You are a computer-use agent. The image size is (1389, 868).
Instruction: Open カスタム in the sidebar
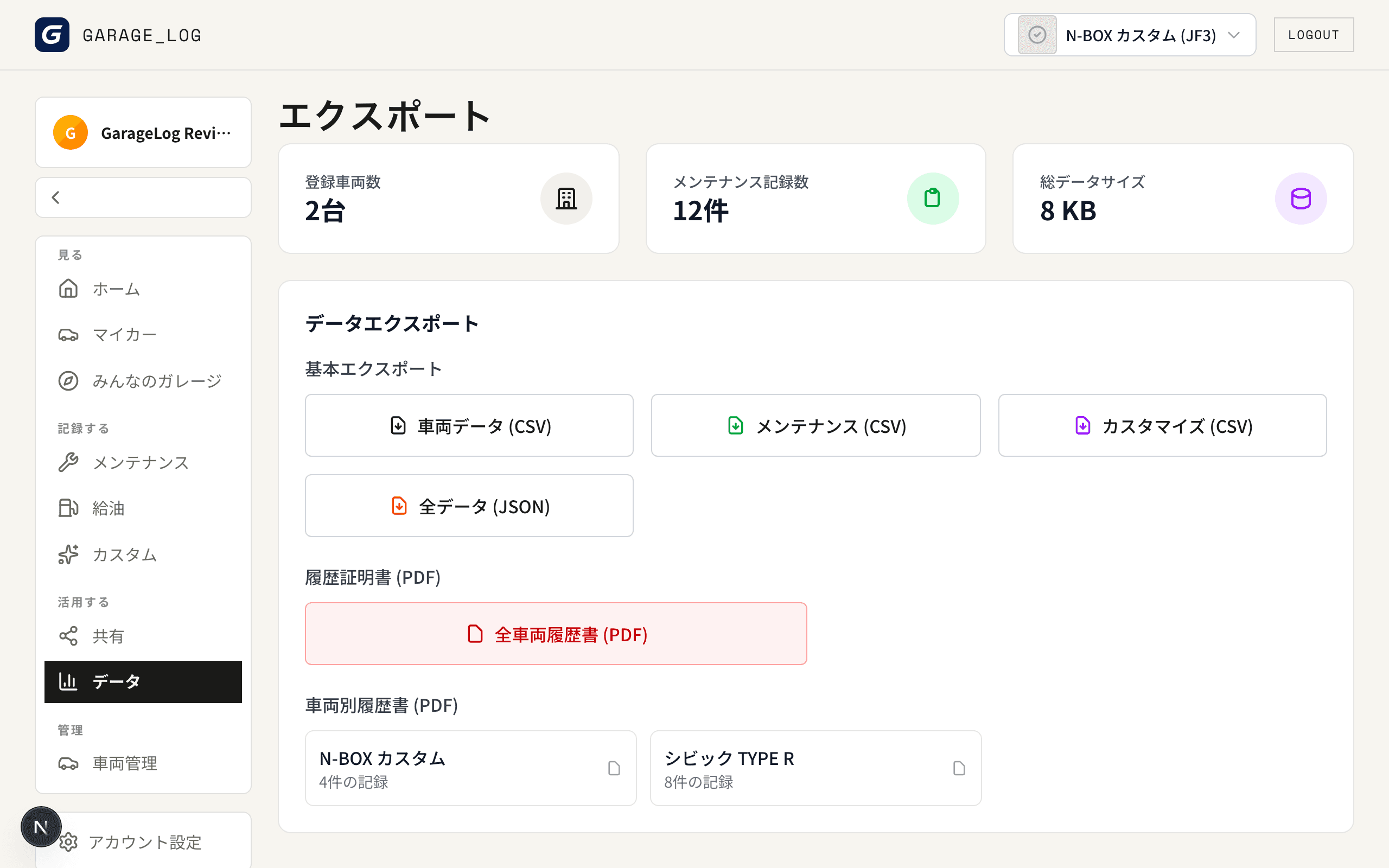point(143,554)
